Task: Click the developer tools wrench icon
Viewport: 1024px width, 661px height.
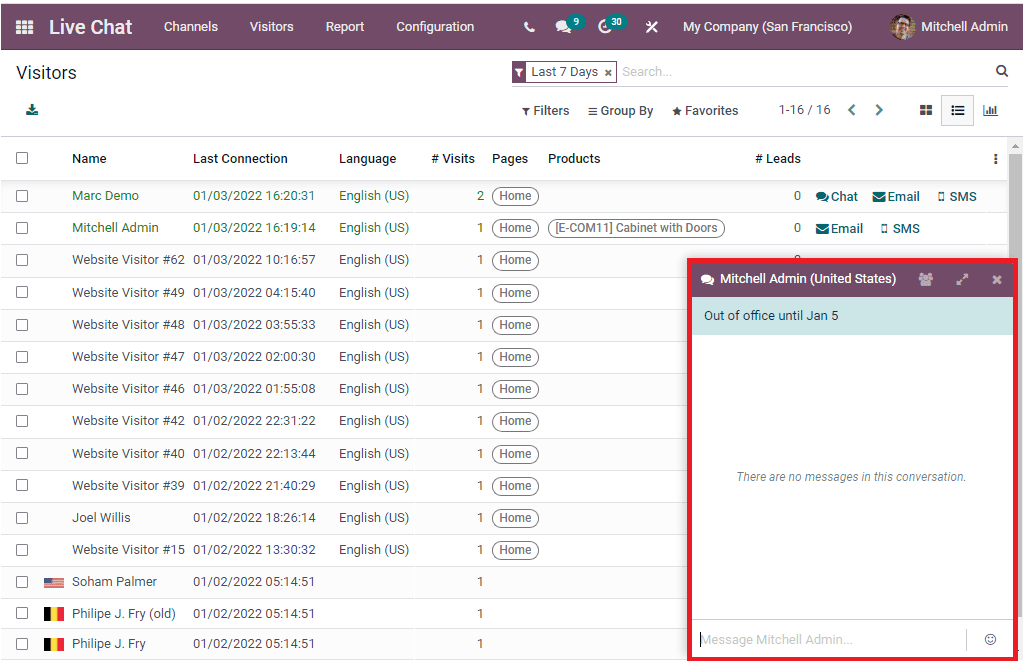Action: pos(651,26)
